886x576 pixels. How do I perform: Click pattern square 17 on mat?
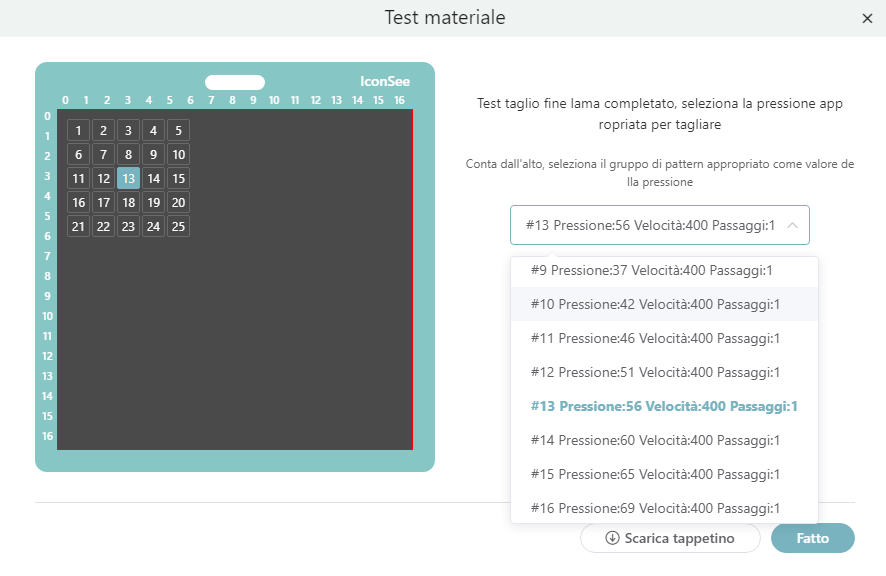click(103, 202)
